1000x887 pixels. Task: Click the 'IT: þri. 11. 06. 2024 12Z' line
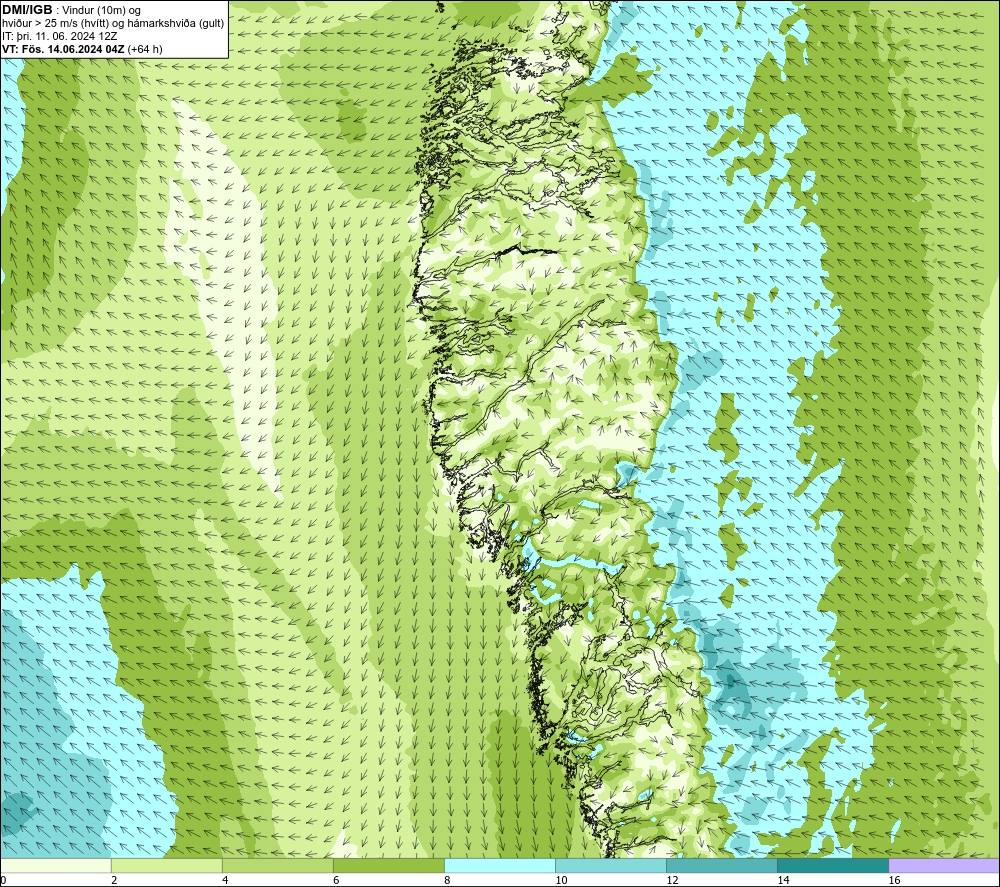(x=58, y=36)
